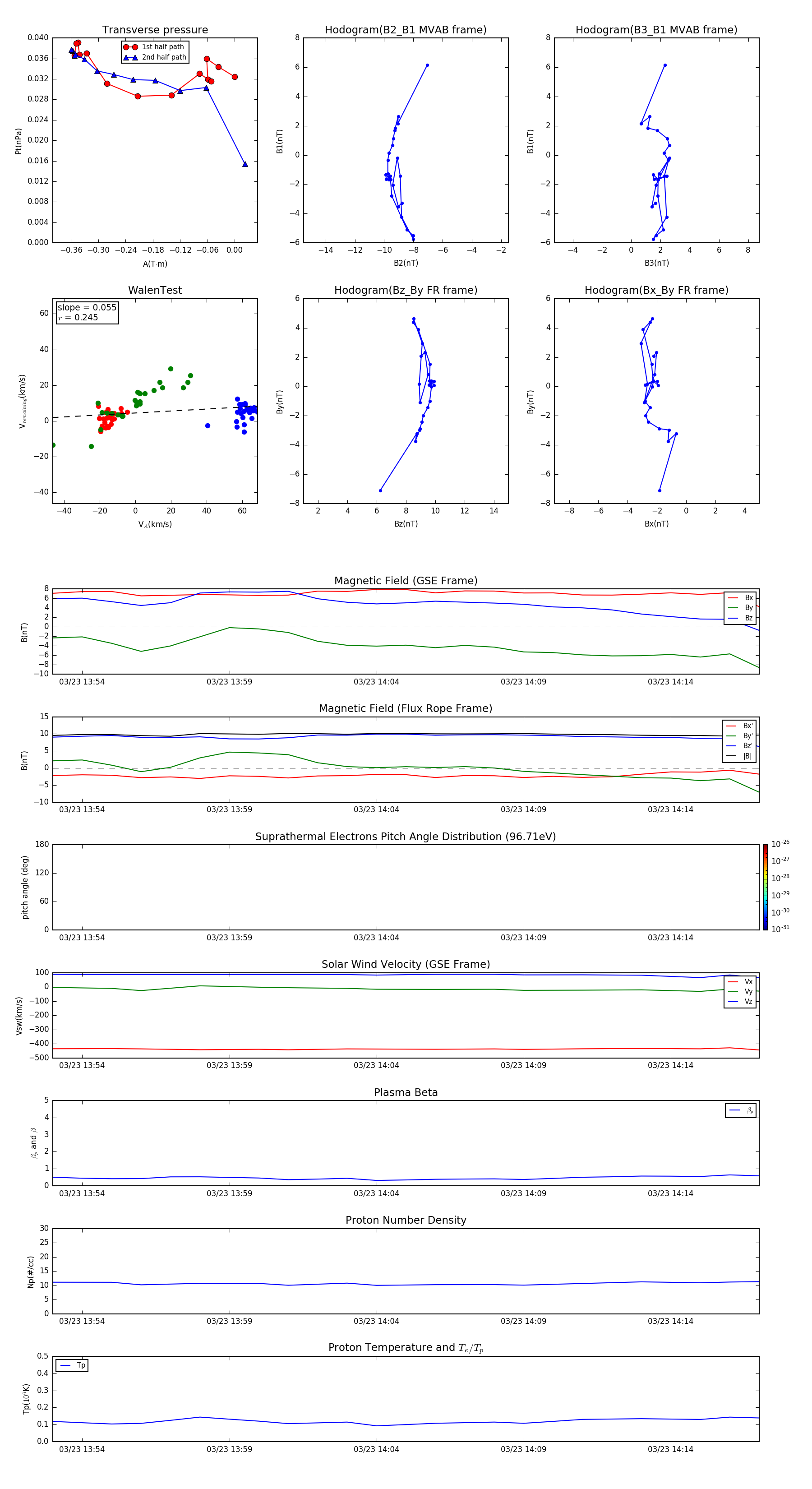
Task: Click the Suprathermal Electrons Pitch Angle Distribution title
Action: click(406, 837)
